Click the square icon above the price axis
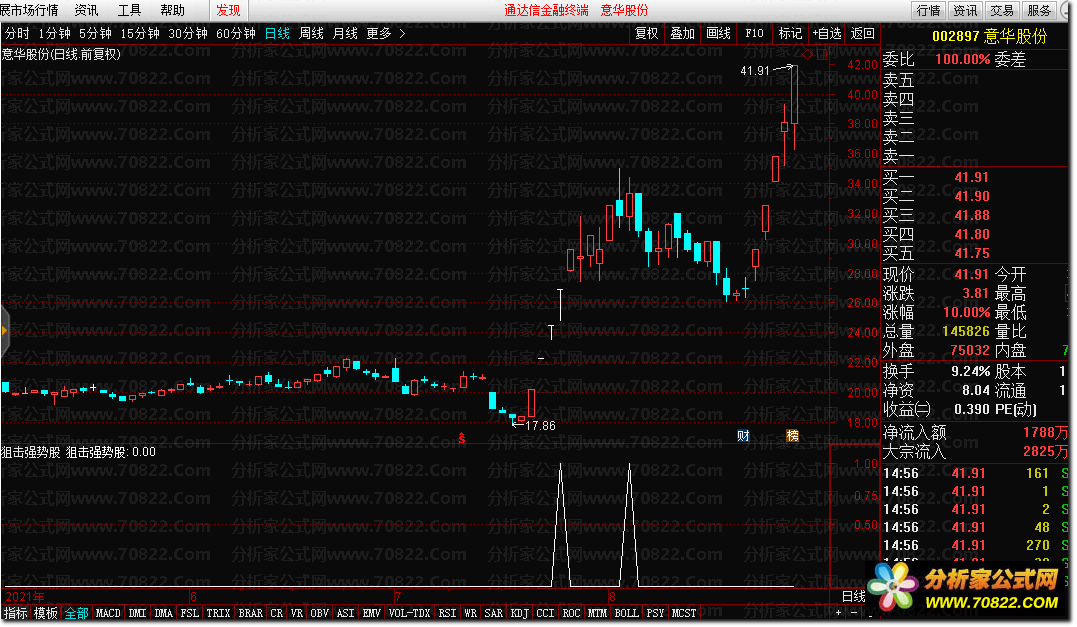Screen dimensions: 1077x627 click(821, 54)
